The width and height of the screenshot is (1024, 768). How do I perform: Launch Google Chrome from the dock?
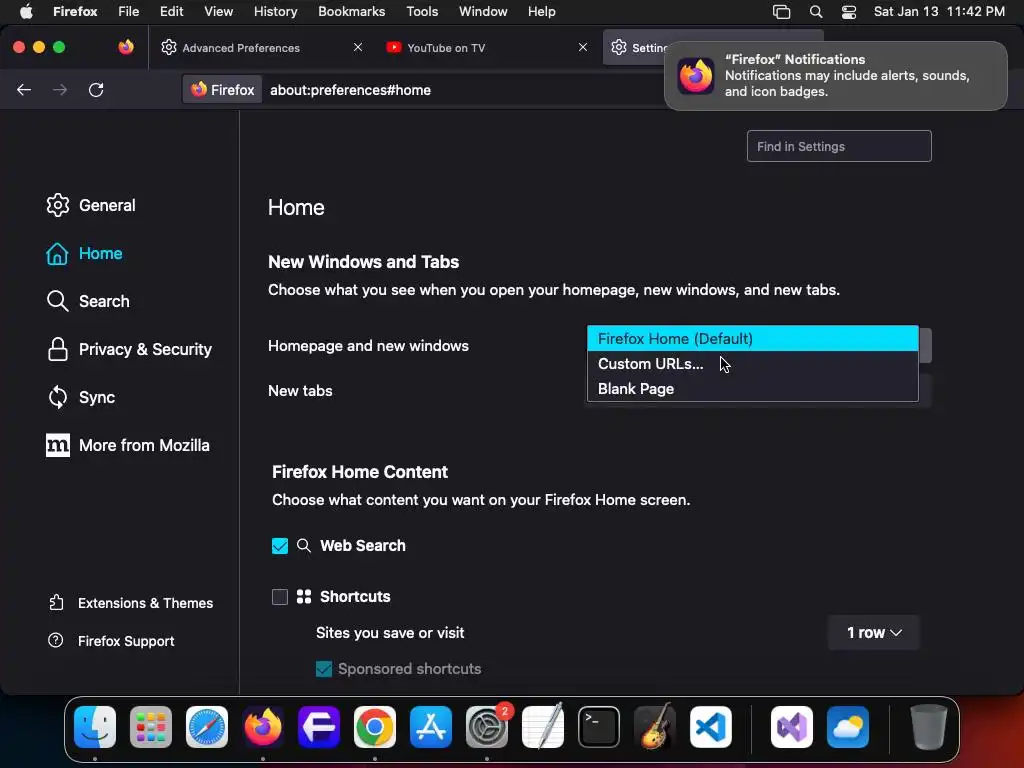pyautogui.click(x=375, y=727)
